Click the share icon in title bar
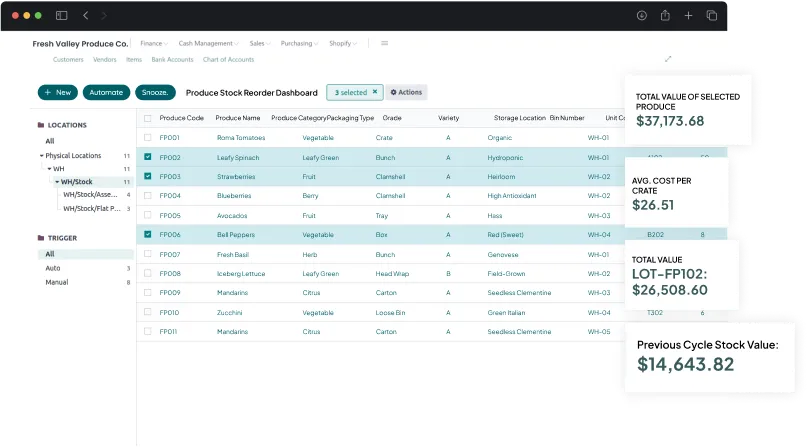The height and width of the screenshot is (447, 811). (x=665, y=15)
